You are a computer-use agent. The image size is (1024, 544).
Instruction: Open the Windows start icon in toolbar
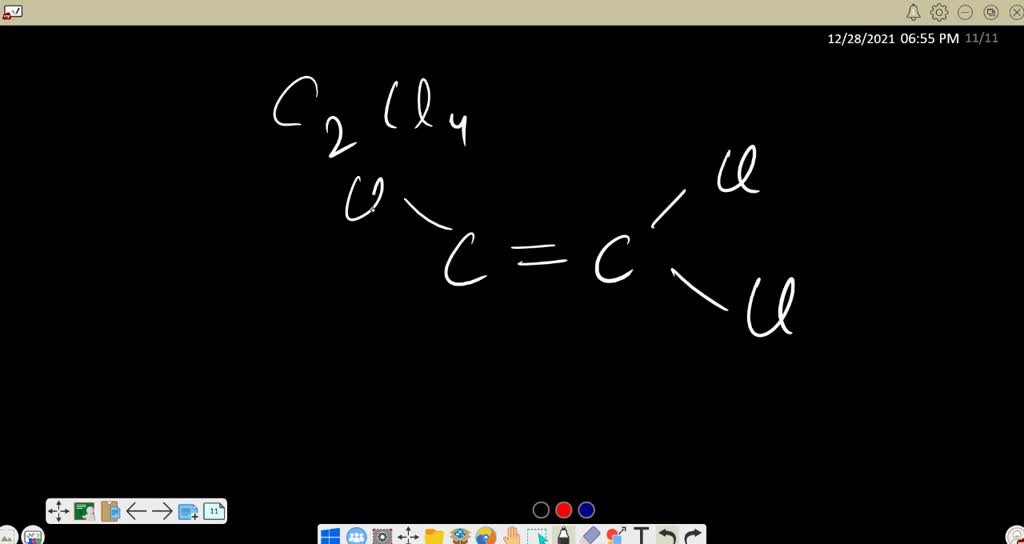(330, 536)
